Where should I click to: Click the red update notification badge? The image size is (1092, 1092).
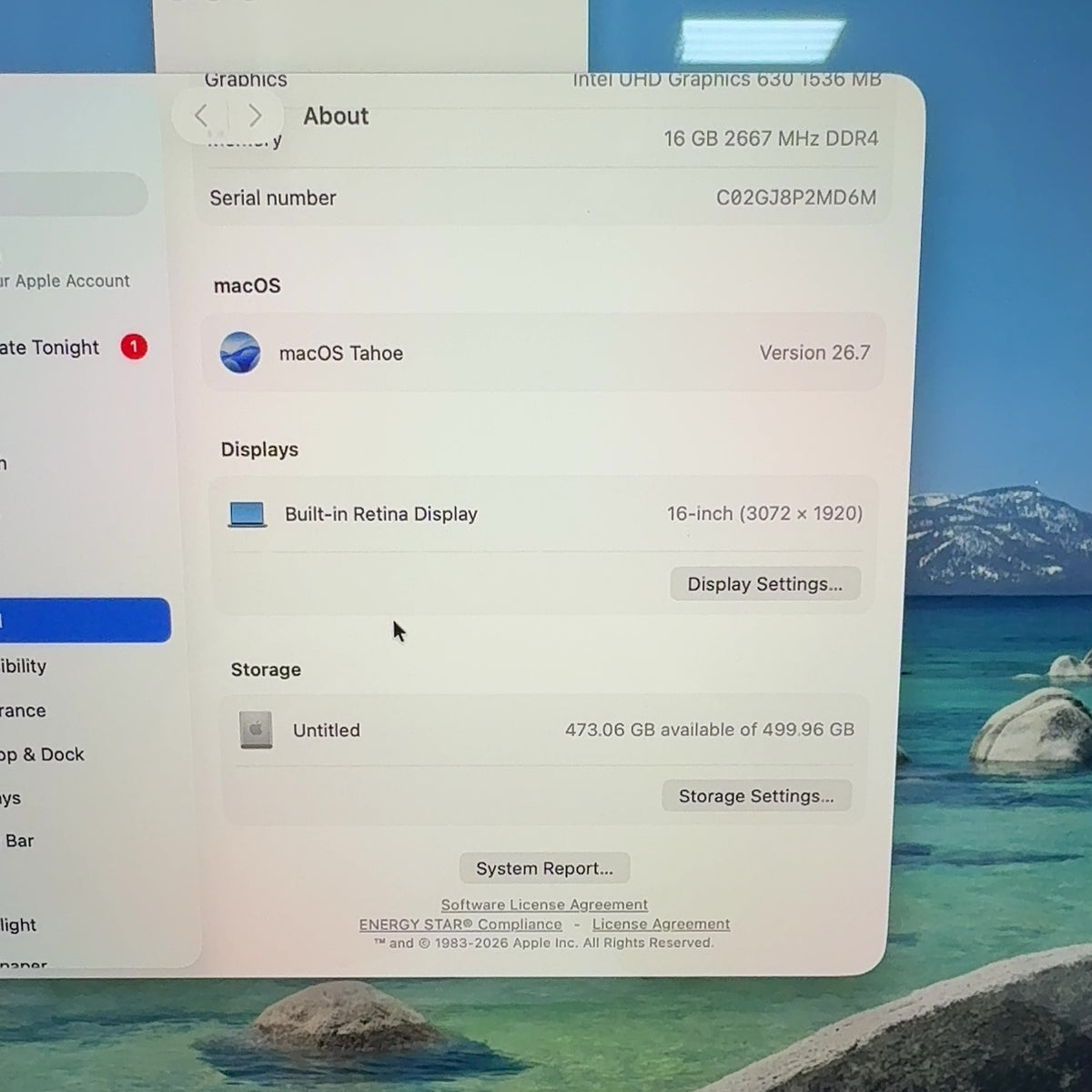click(134, 347)
